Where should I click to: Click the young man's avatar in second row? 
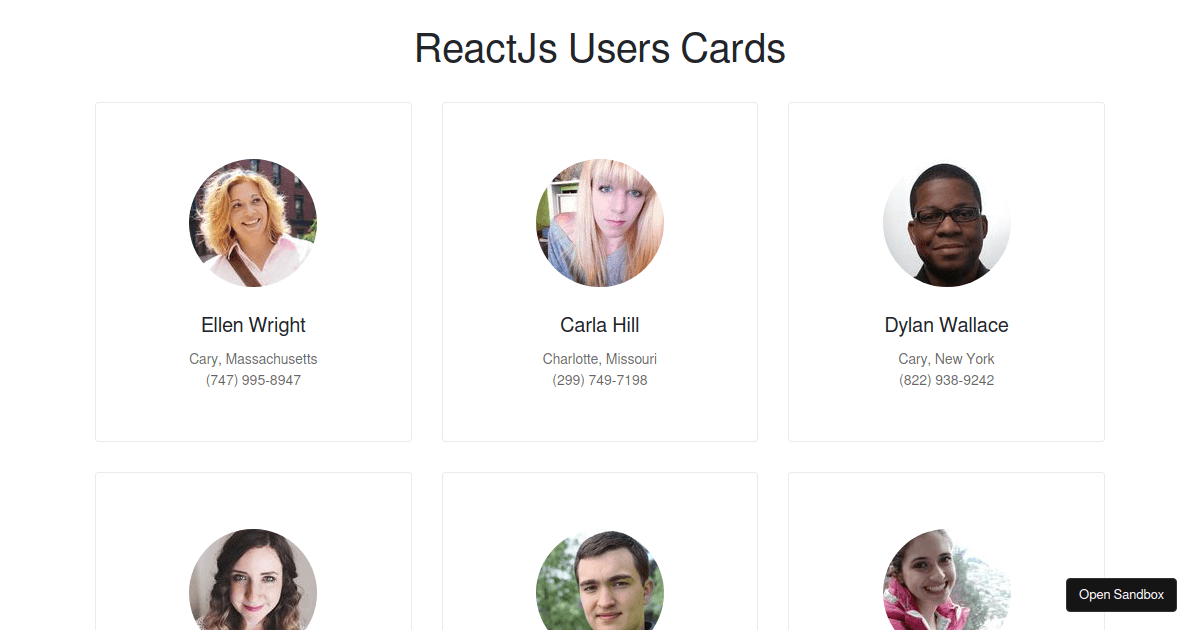tap(600, 580)
